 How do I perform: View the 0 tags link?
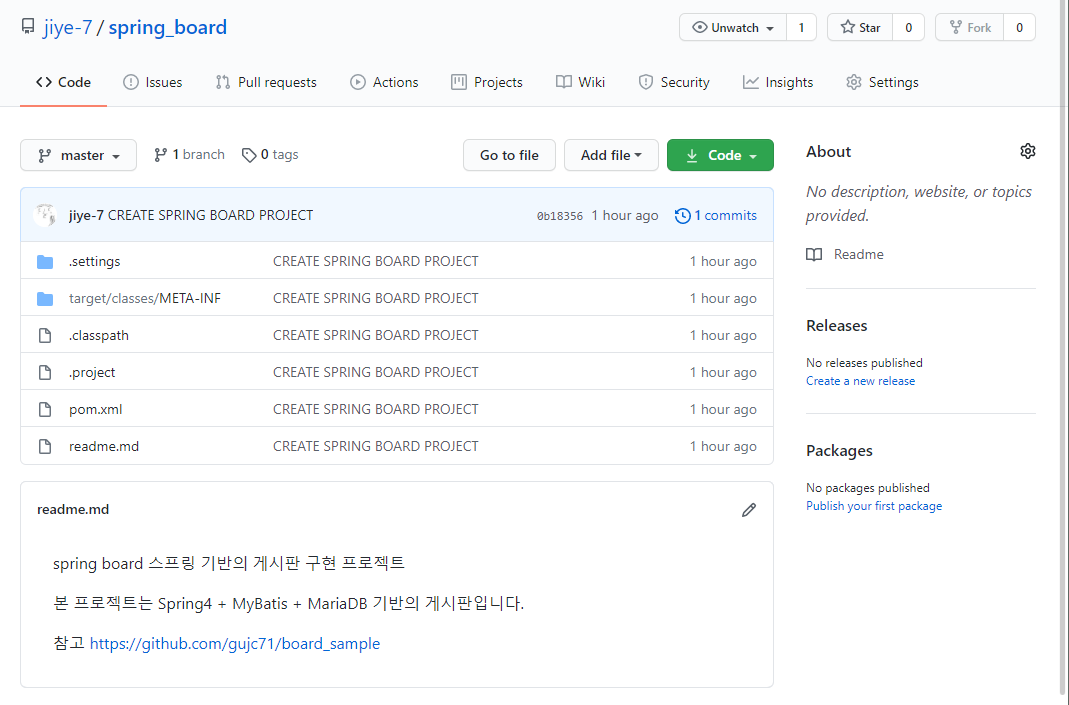[270, 155]
